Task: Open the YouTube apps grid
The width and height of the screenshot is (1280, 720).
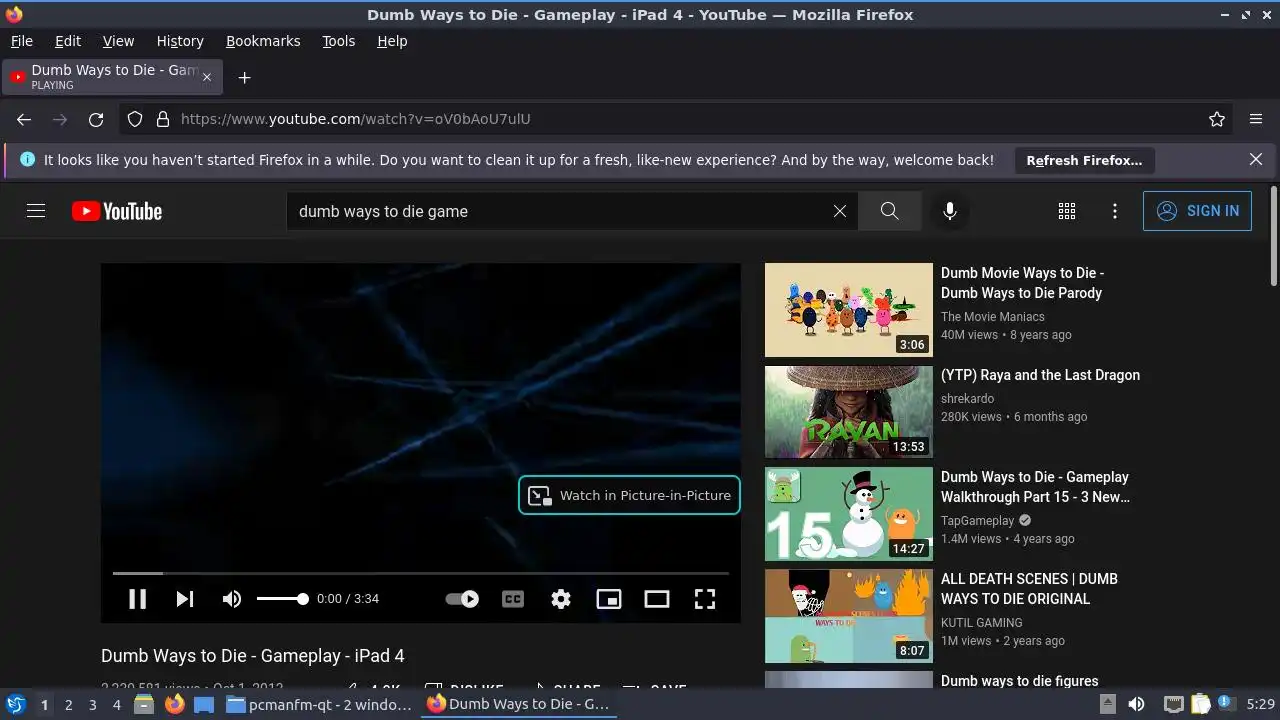Action: [x=1067, y=211]
